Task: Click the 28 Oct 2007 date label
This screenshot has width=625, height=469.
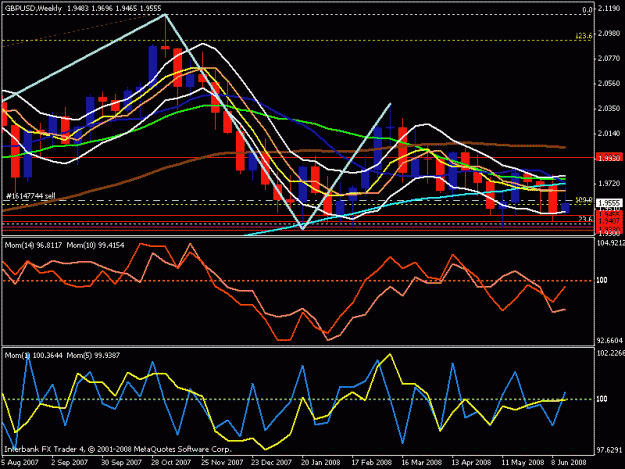Action: pyautogui.click(x=171, y=463)
